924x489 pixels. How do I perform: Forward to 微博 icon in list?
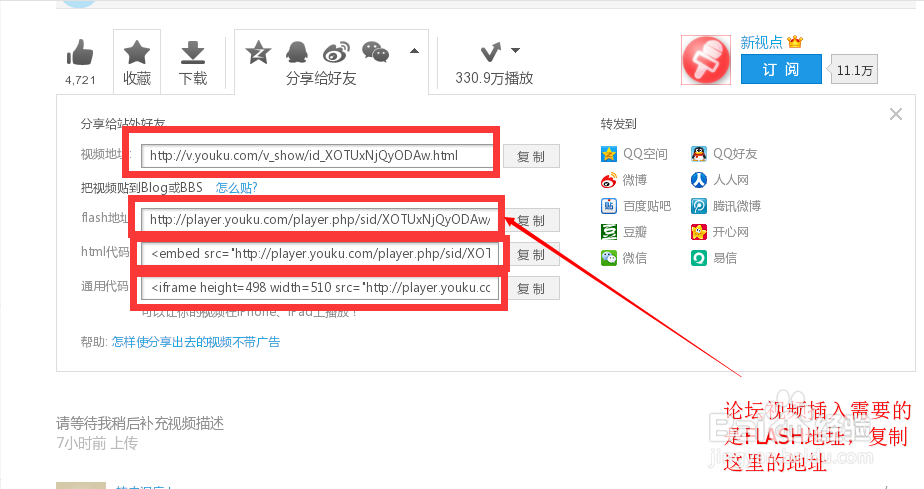tap(609, 180)
